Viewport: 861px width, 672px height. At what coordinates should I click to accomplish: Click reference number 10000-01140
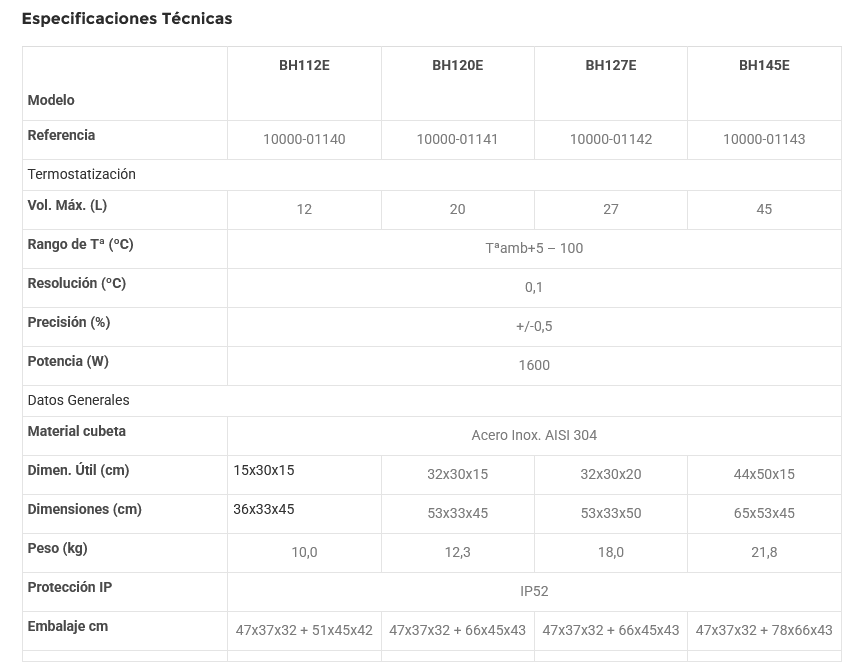coord(304,140)
